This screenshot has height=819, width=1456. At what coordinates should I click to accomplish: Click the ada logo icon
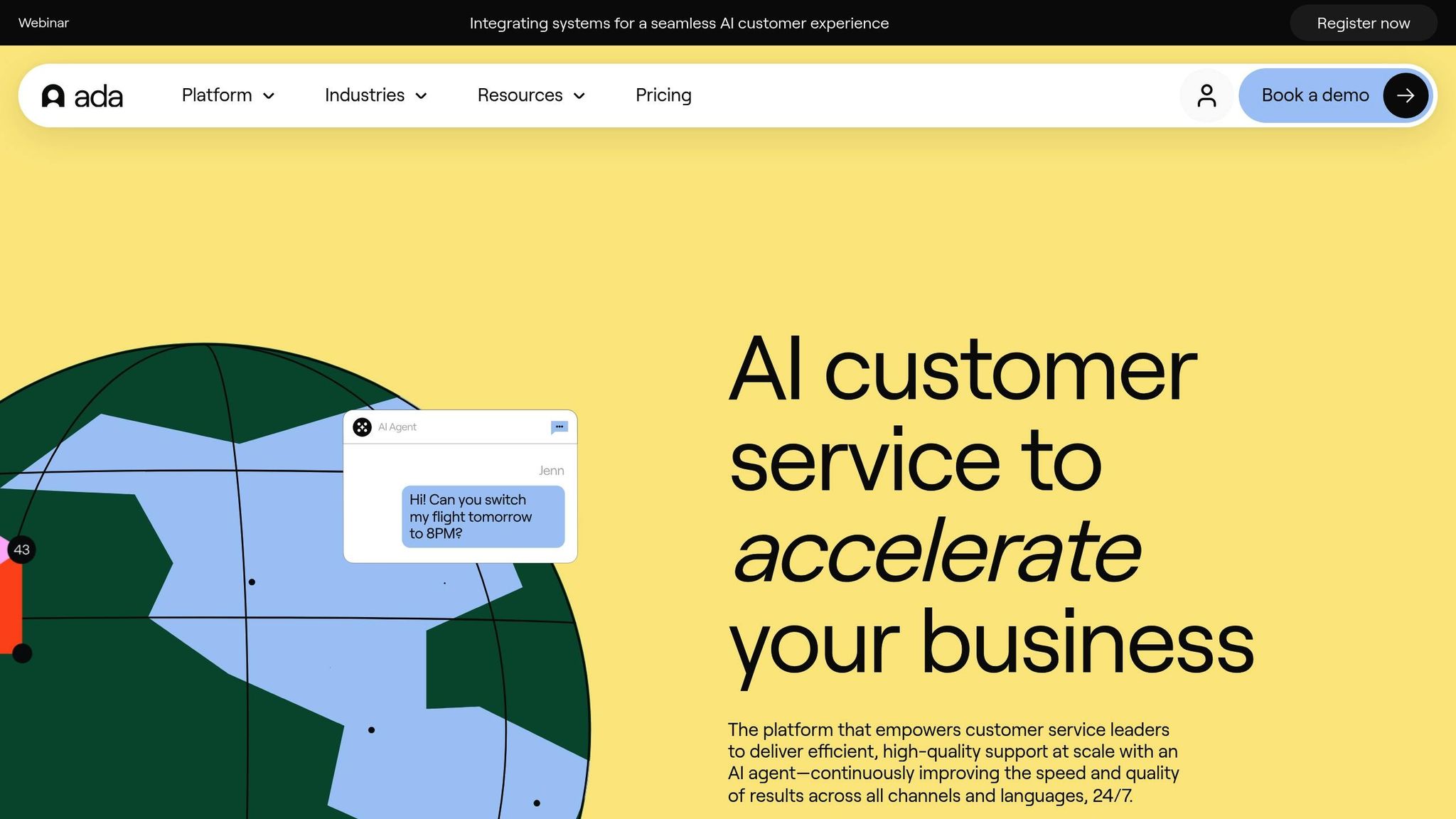click(53, 96)
